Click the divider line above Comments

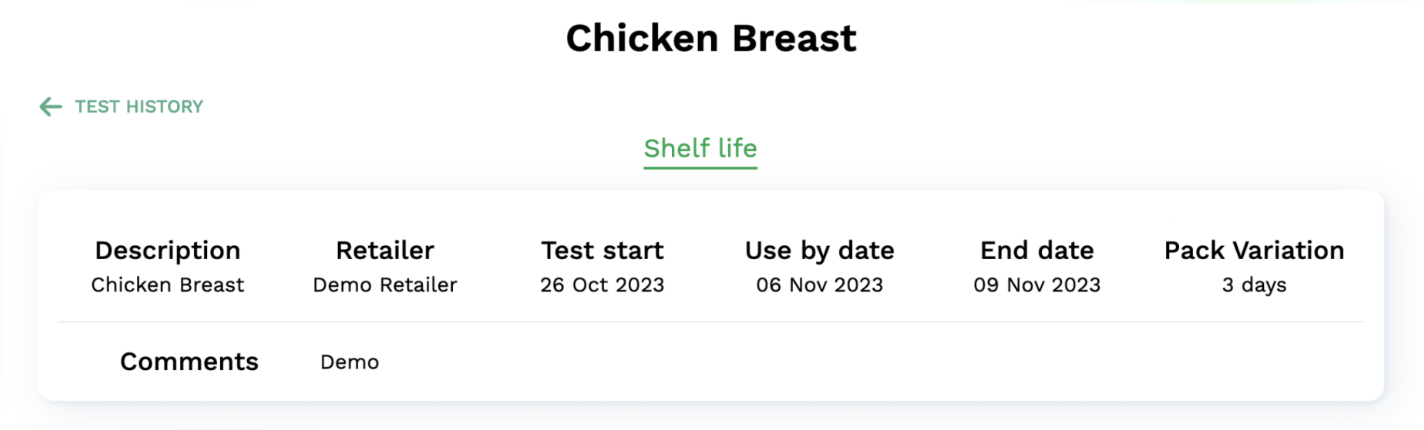[x=711, y=322]
